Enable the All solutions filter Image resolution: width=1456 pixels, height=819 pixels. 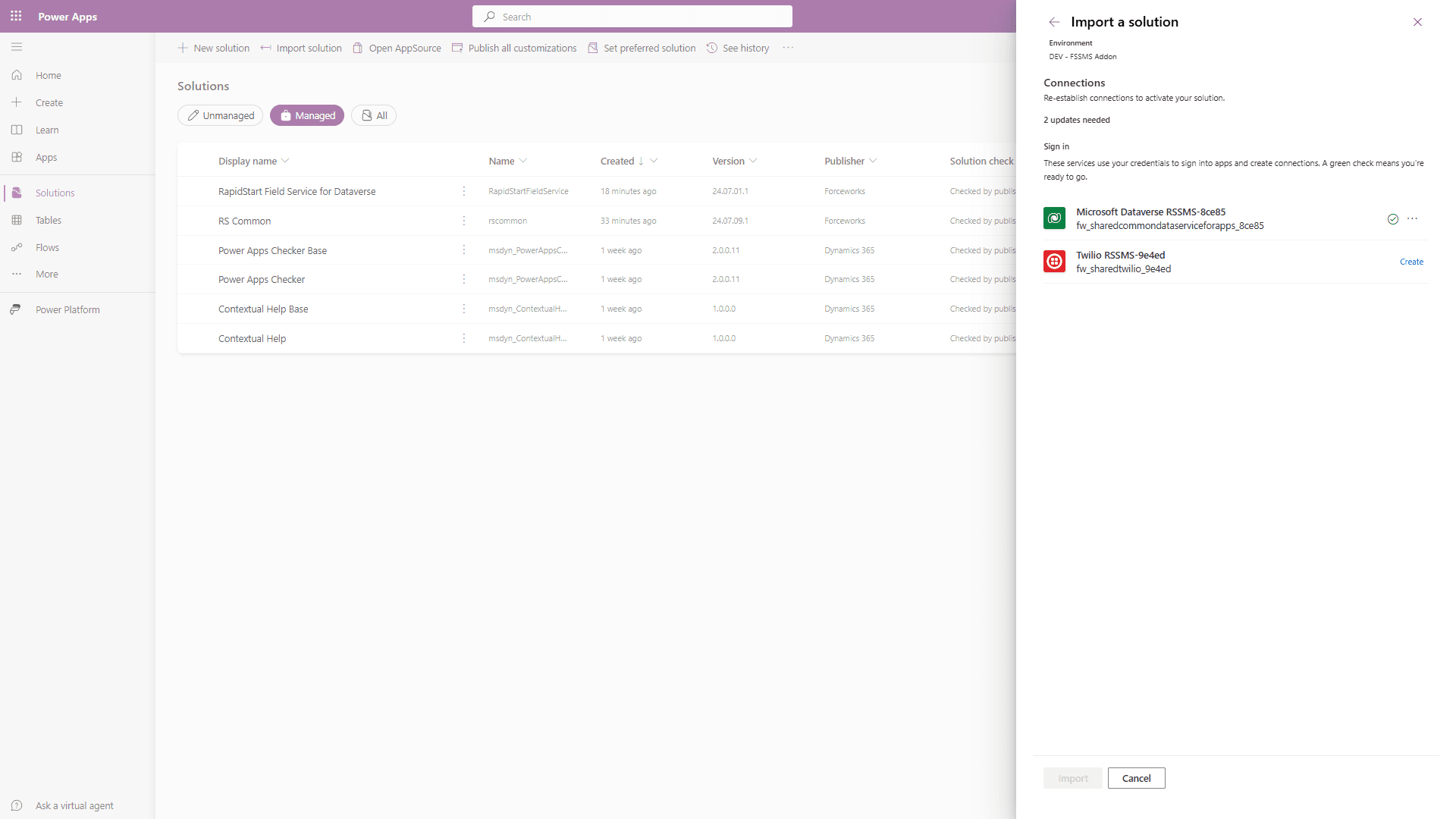click(373, 115)
